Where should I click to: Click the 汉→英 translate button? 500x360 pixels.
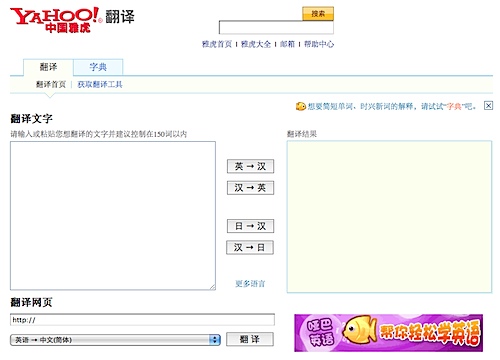250,188
